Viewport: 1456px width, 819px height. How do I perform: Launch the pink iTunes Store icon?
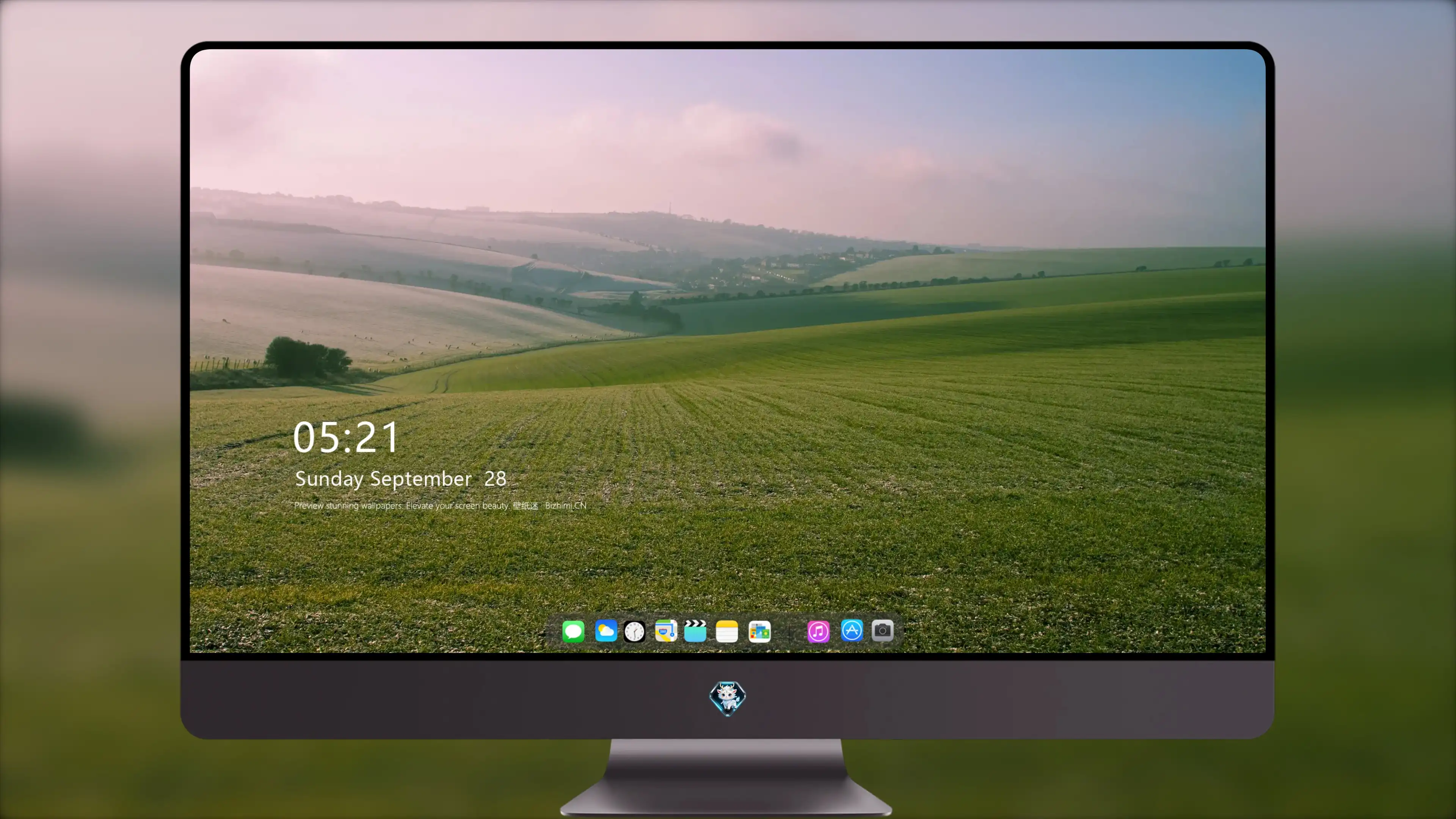pyautogui.click(x=818, y=631)
